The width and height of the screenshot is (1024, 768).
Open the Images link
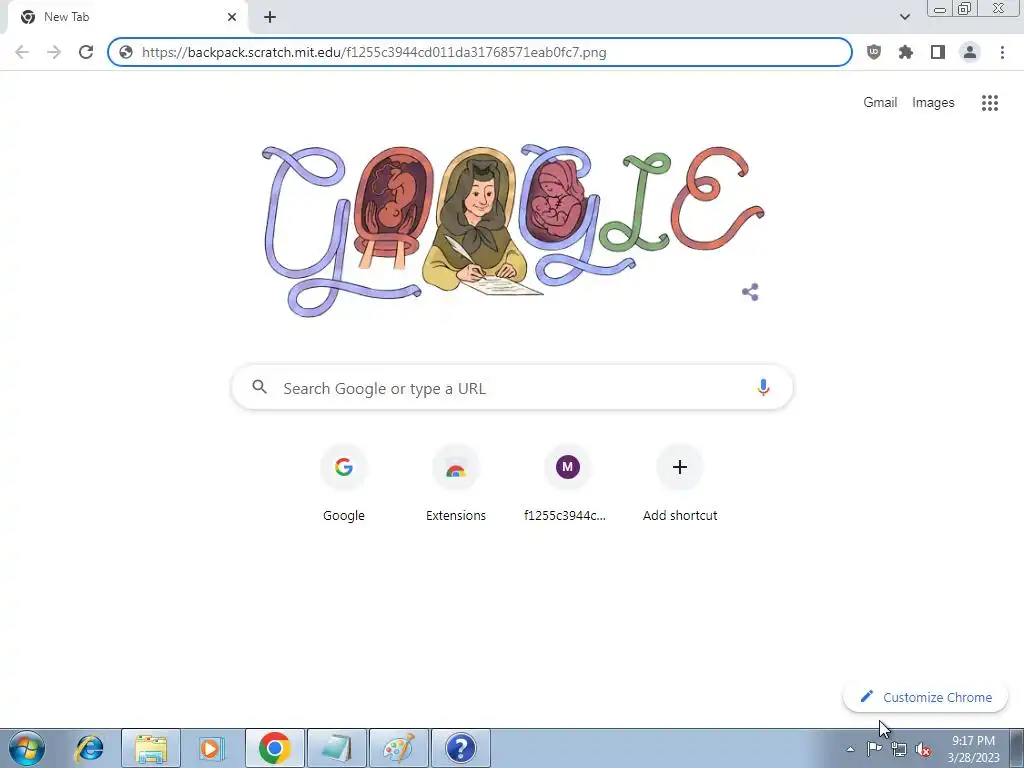pos(933,103)
